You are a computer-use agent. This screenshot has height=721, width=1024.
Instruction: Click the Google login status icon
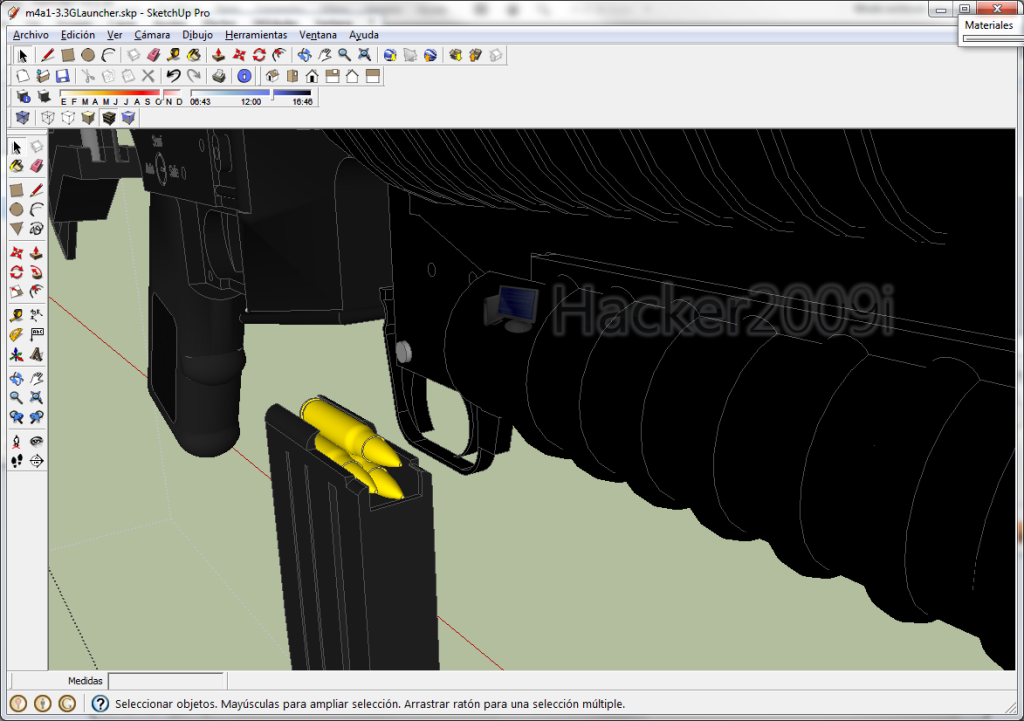67,703
